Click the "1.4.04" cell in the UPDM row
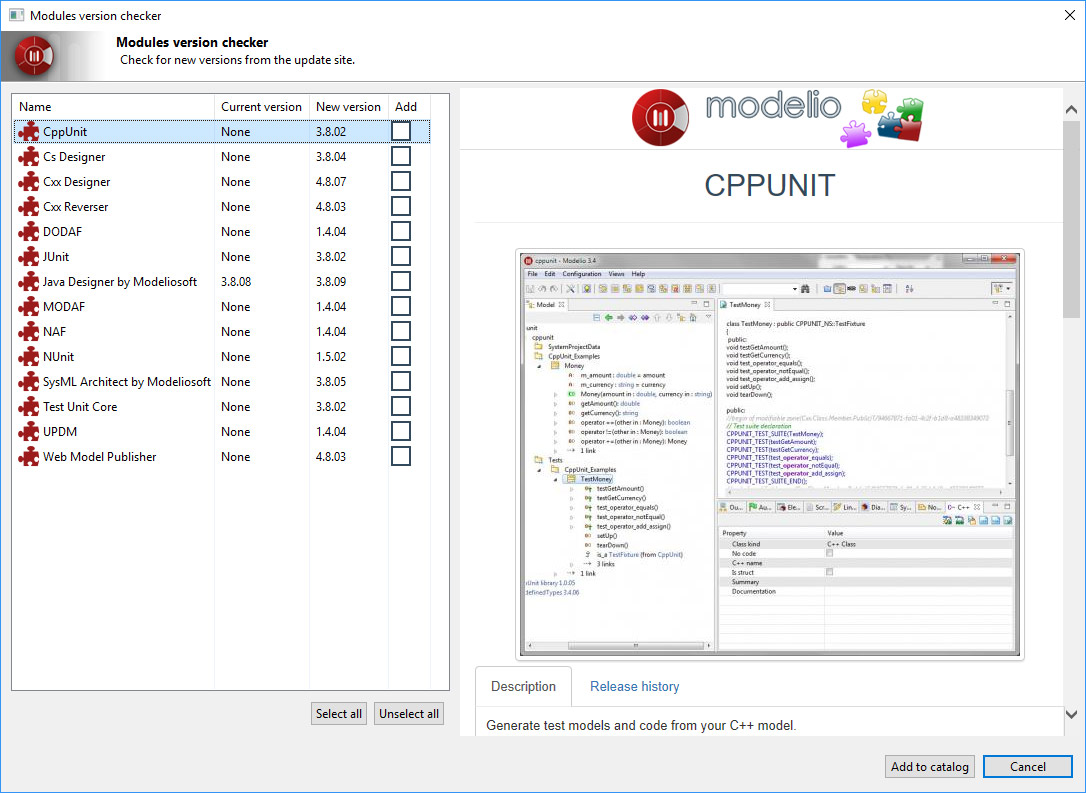Image resolution: width=1086 pixels, height=793 pixels. (331, 431)
